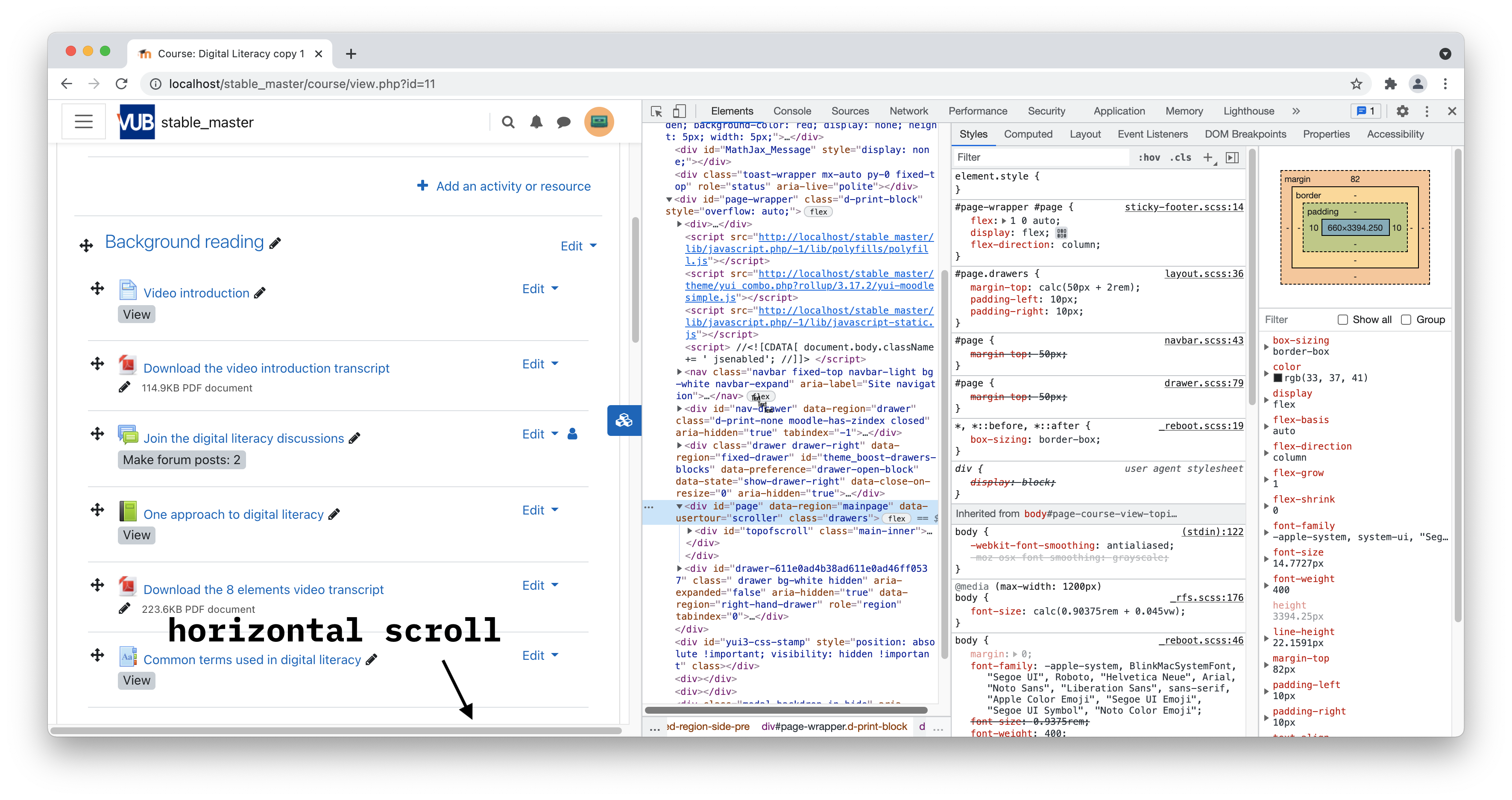Activate DevTools element inspector tool
The width and height of the screenshot is (1512, 800).
(x=656, y=111)
